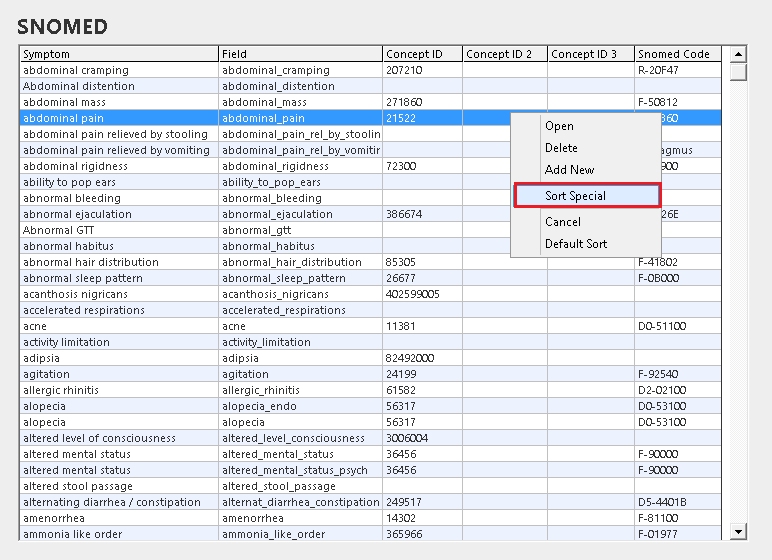Click the Concept ID 2 column header

pos(505,54)
